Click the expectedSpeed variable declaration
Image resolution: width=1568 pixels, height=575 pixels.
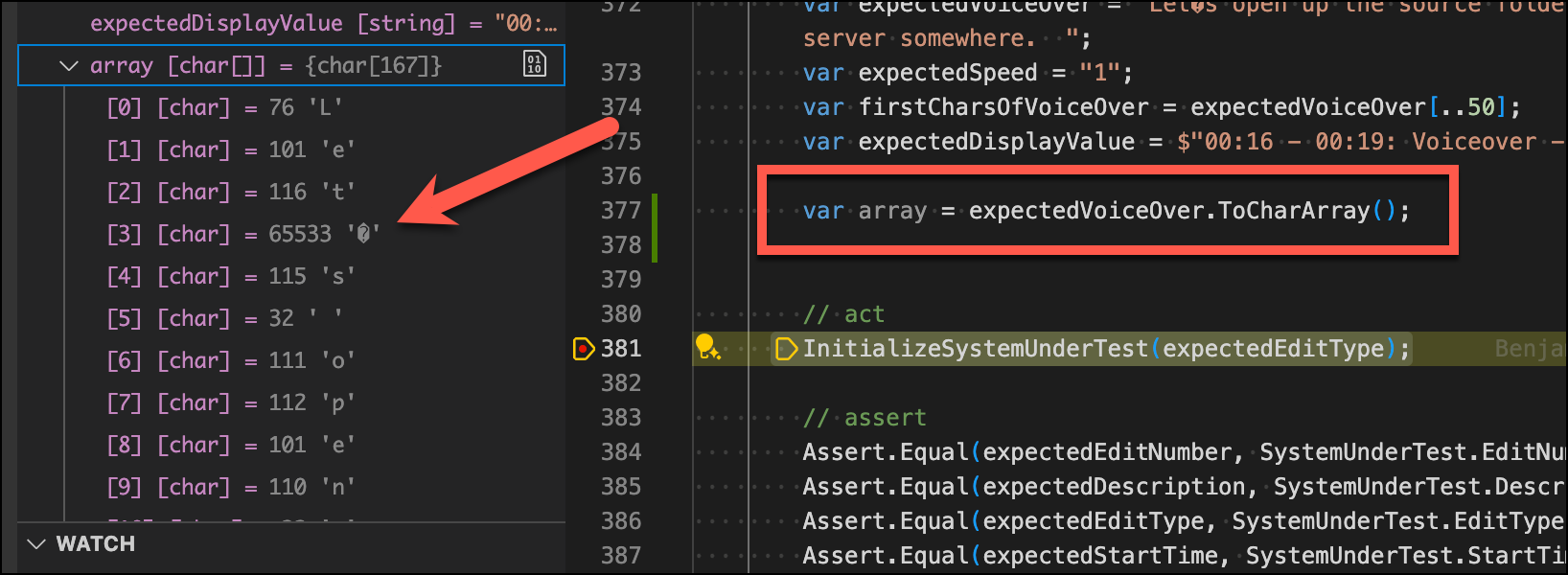(x=947, y=73)
